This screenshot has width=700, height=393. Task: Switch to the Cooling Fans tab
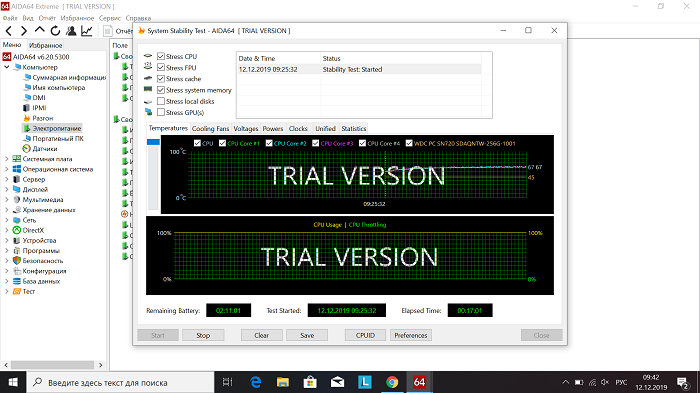[x=210, y=129]
